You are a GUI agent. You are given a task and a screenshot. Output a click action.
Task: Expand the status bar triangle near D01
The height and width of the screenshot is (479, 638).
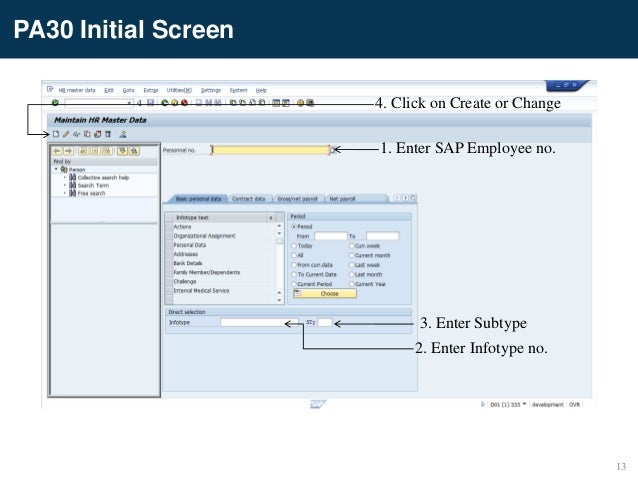[x=483, y=404]
